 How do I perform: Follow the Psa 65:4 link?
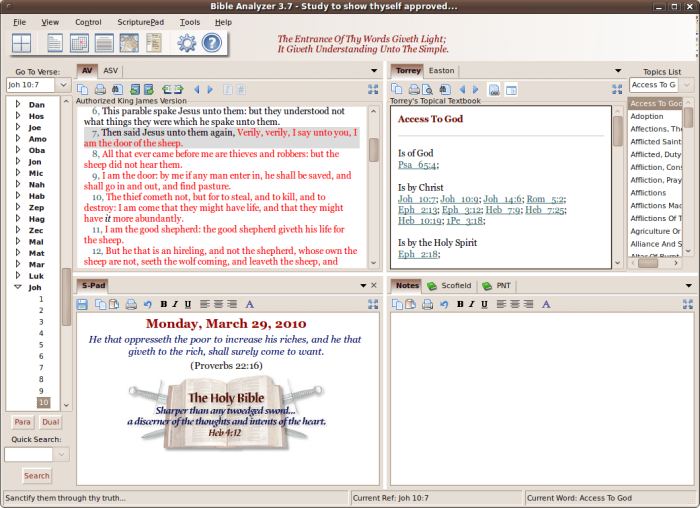[x=417, y=165]
